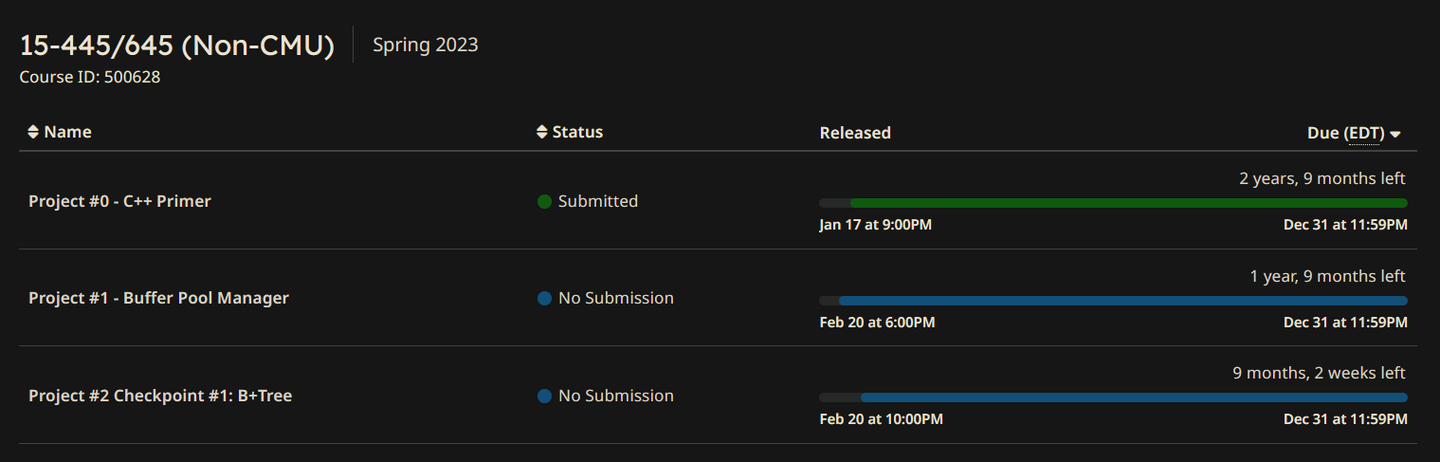This screenshot has height=462, width=1440.
Task: Open Project #2 Checkpoint #1: B+Tree
Action: coord(160,396)
